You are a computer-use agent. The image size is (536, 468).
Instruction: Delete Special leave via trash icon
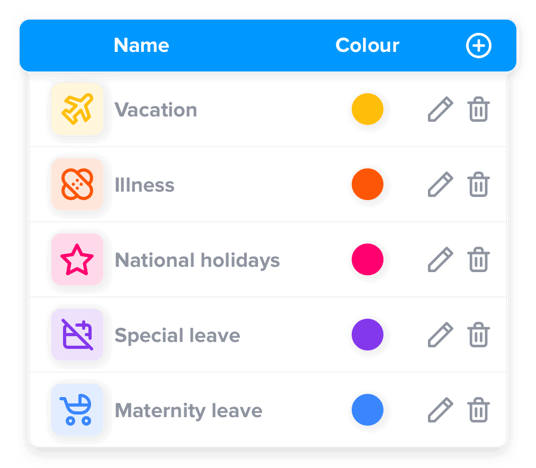(x=478, y=335)
